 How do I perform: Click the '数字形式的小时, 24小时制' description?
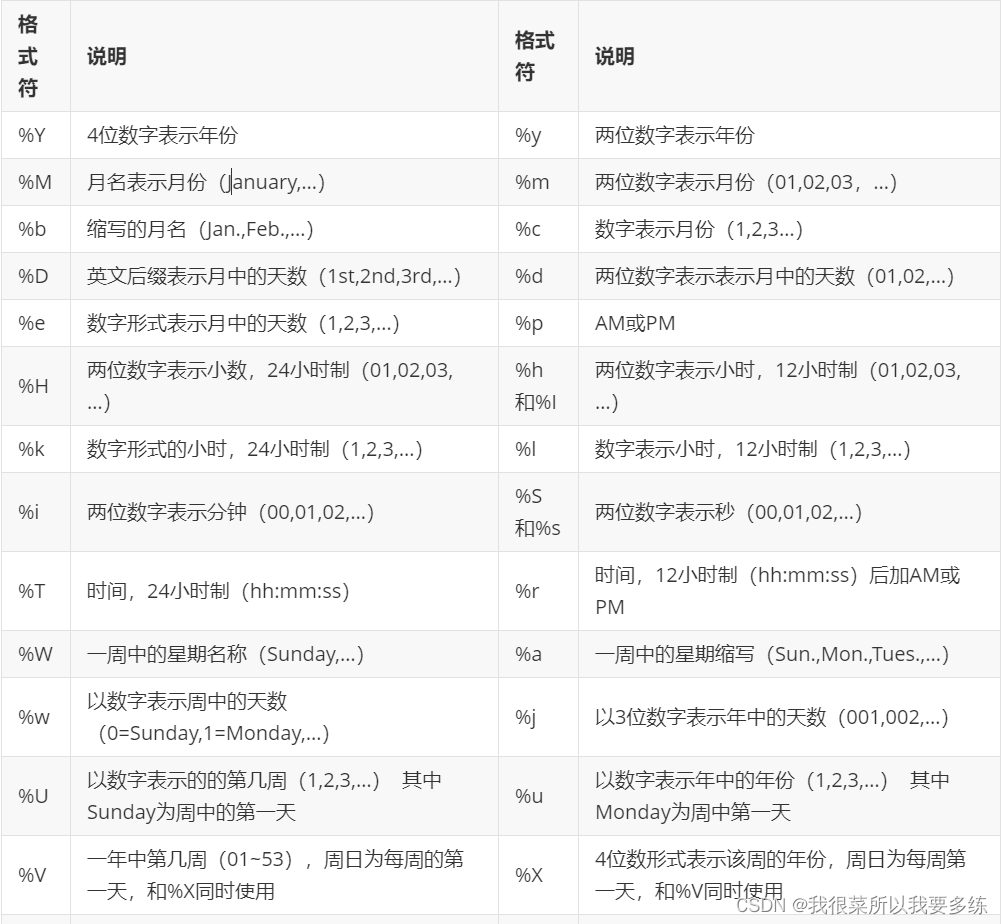point(255,449)
